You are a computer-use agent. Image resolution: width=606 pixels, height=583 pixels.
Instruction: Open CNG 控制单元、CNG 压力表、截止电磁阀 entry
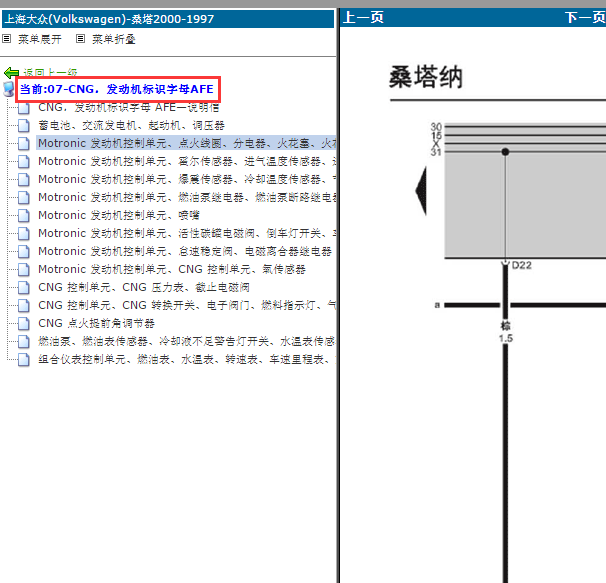click(143, 287)
